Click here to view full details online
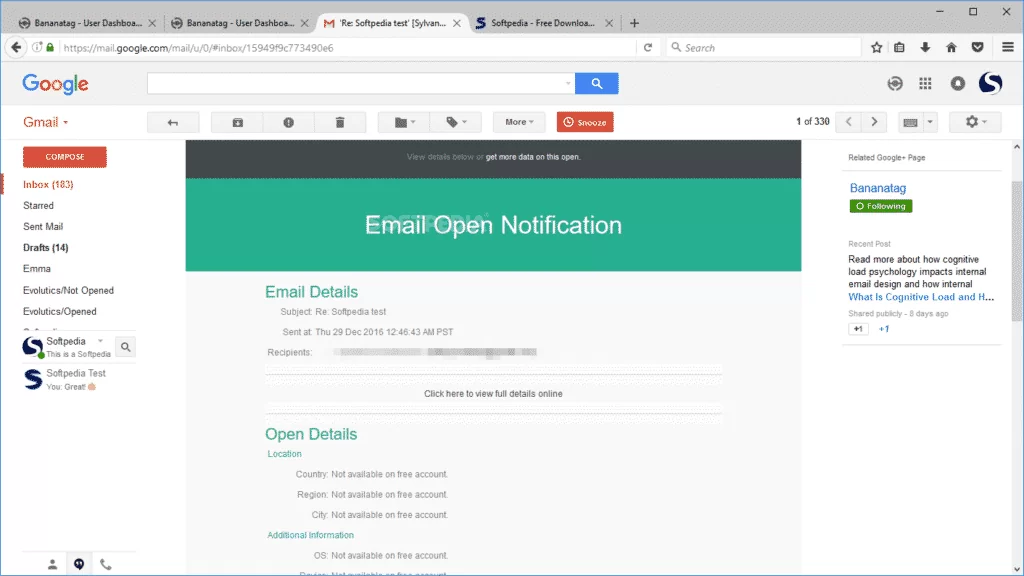This screenshot has width=1024, height=576. (493, 394)
